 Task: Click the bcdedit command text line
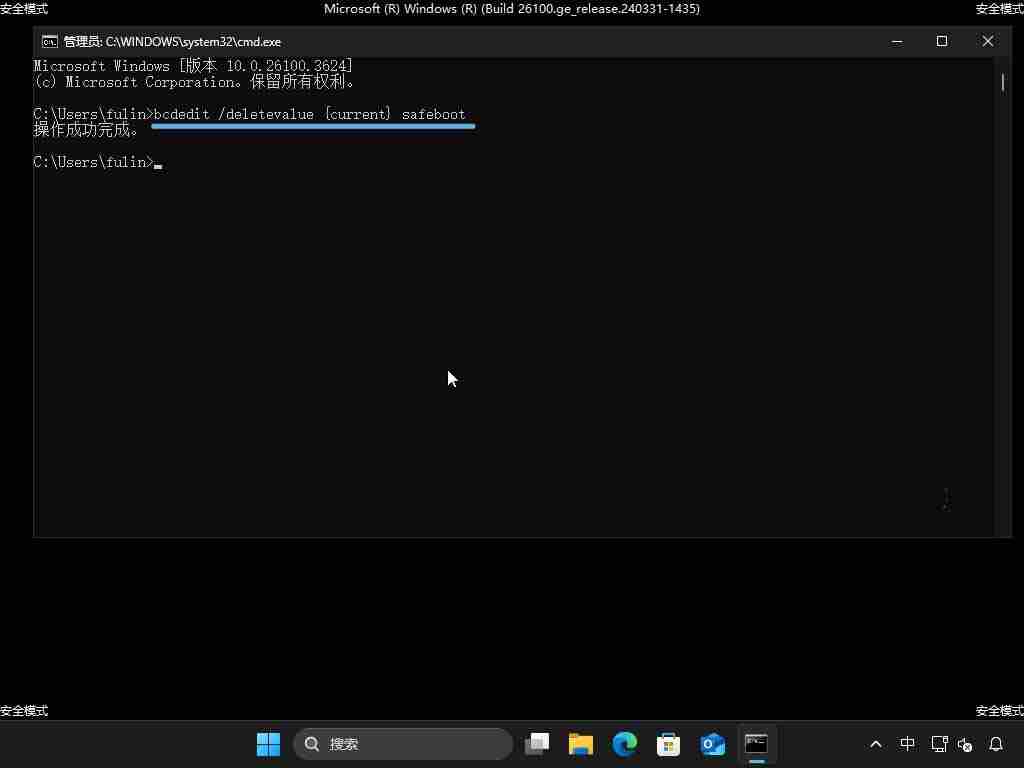coord(309,114)
